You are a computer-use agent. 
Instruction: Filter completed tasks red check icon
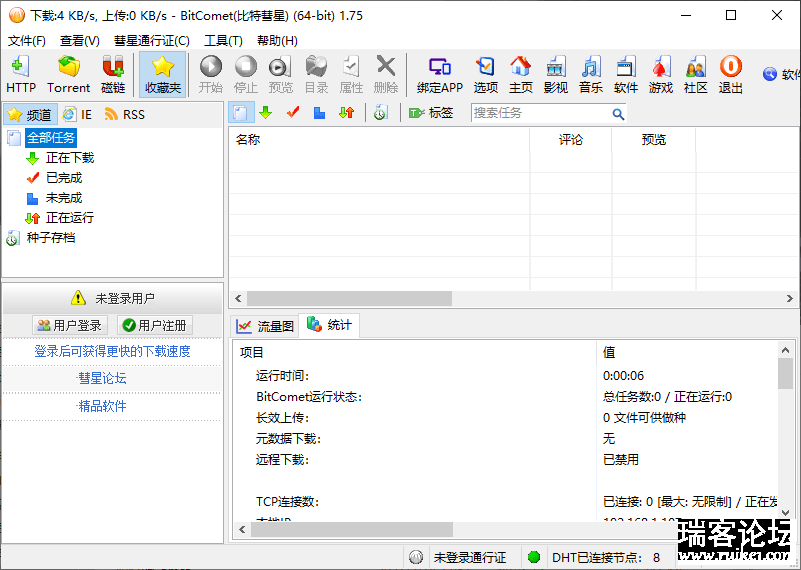point(293,113)
